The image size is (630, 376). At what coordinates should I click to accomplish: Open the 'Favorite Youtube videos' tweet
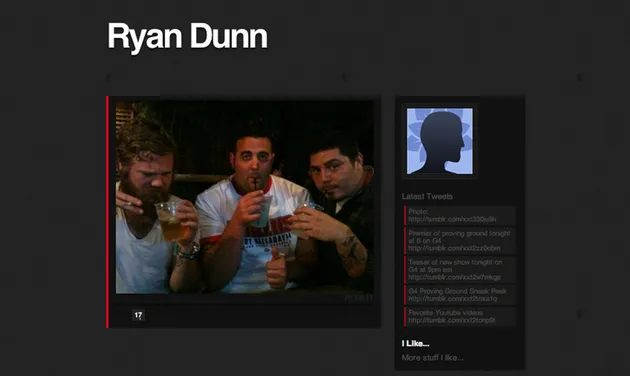460,317
